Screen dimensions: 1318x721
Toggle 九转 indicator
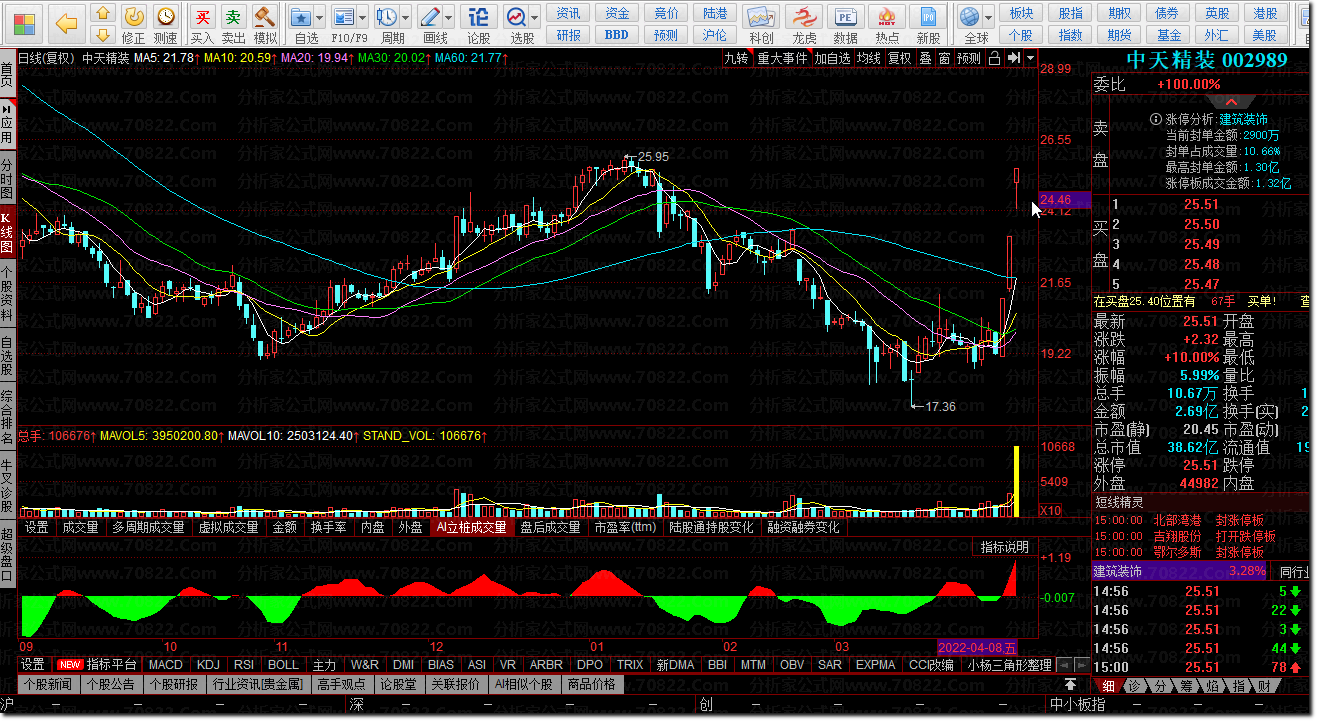coord(736,58)
